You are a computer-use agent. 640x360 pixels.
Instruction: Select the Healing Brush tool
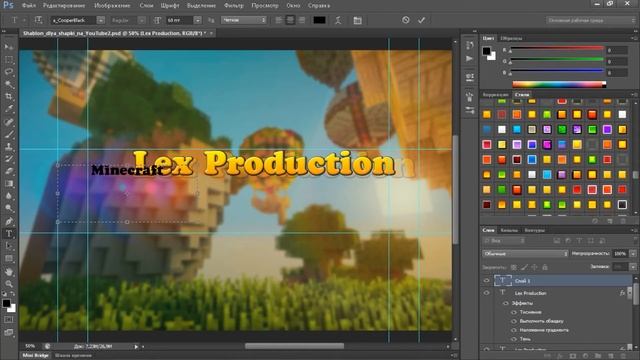click(9, 122)
